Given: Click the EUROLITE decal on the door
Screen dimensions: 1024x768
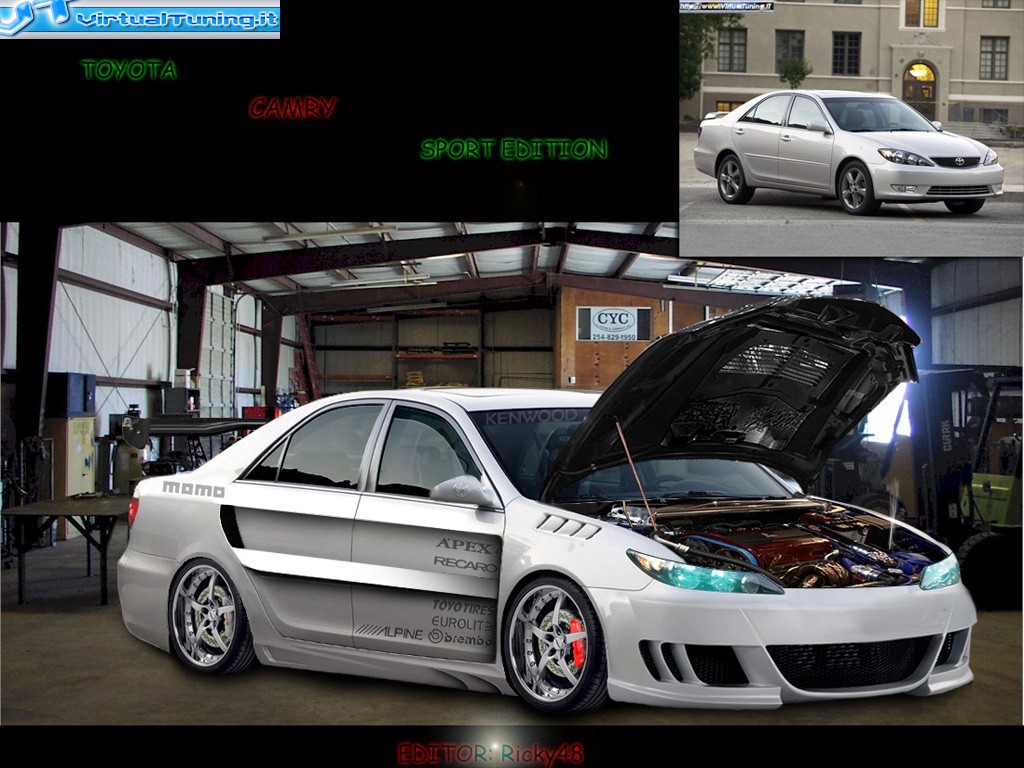Looking at the screenshot, I should click(x=461, y=624).
